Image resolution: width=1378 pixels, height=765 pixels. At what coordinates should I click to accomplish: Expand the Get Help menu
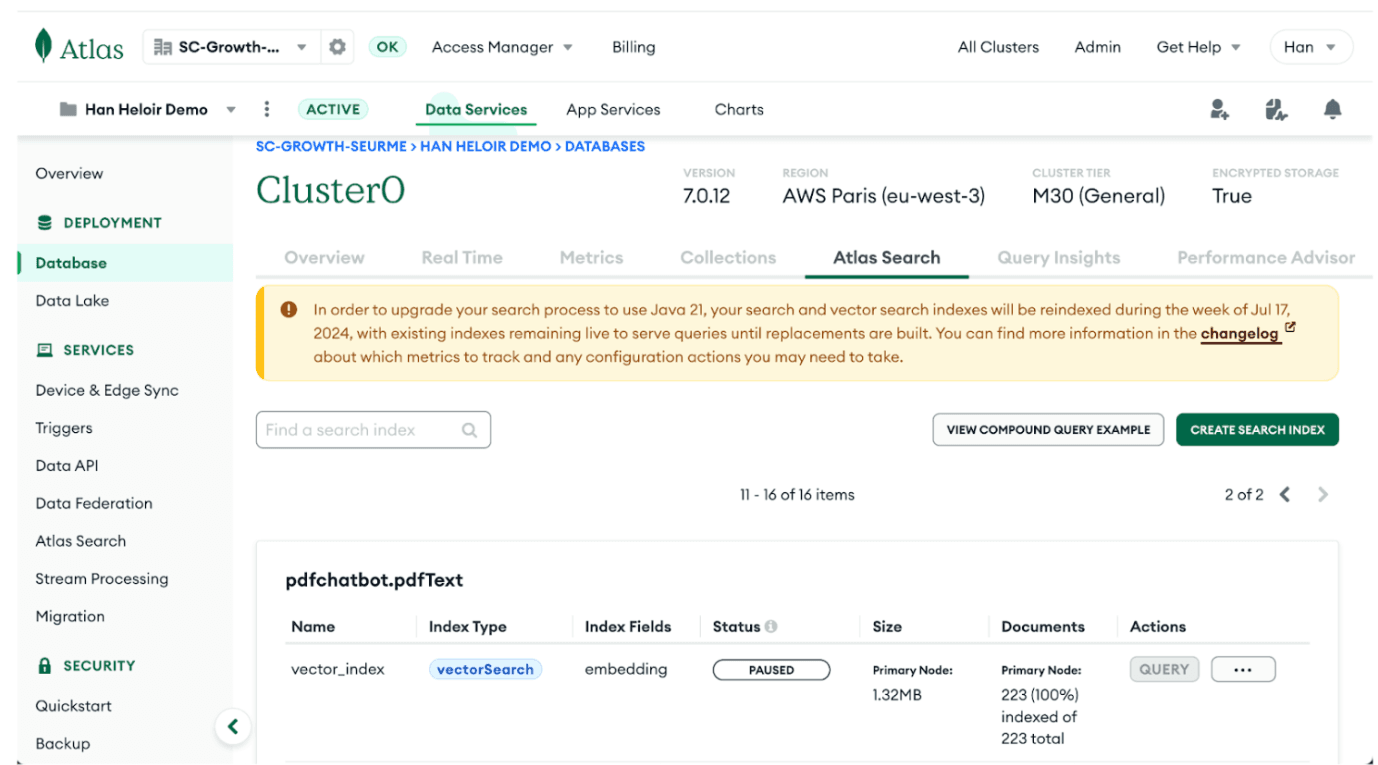coord(1198,47)
